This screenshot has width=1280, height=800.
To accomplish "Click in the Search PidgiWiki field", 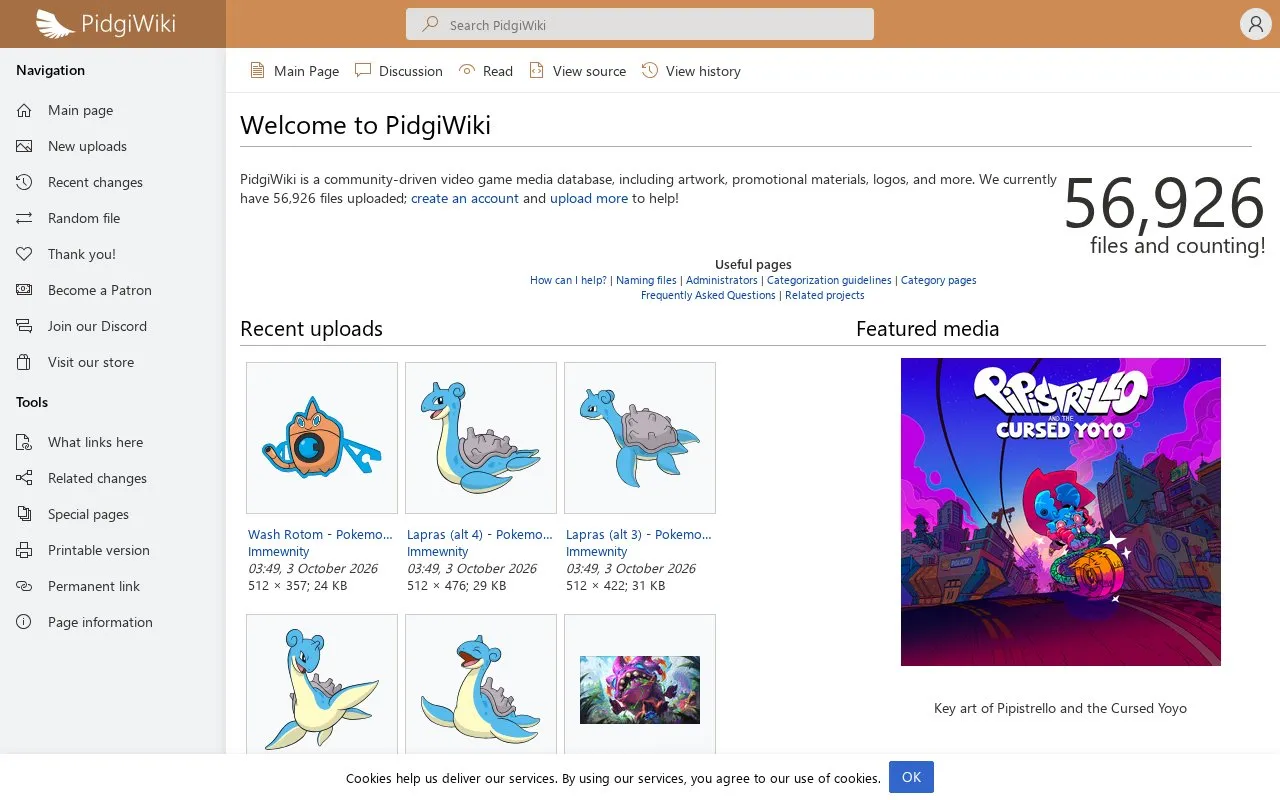I will point(640,24).
